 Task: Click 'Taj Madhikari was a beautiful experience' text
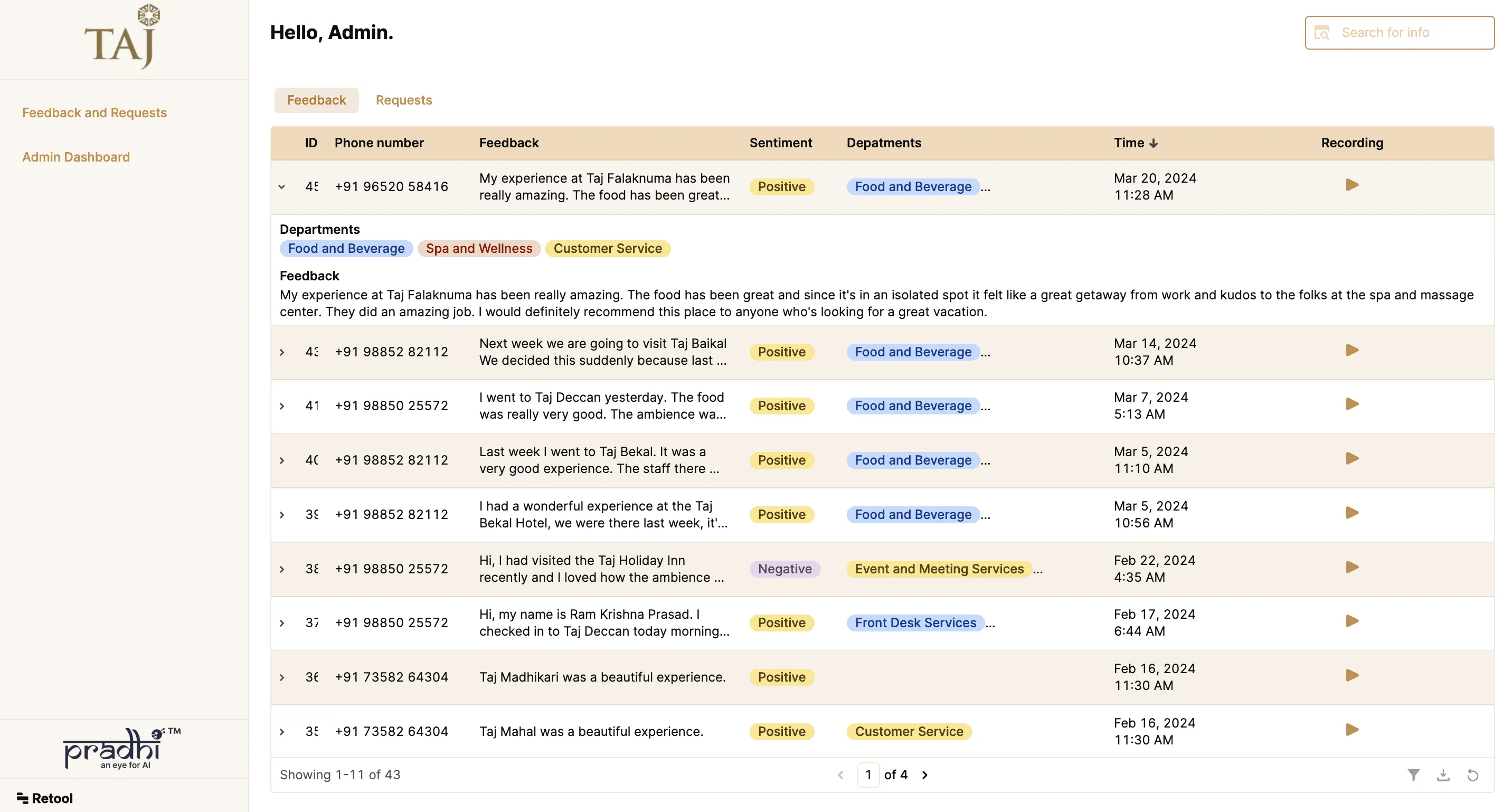click(602, 677)
